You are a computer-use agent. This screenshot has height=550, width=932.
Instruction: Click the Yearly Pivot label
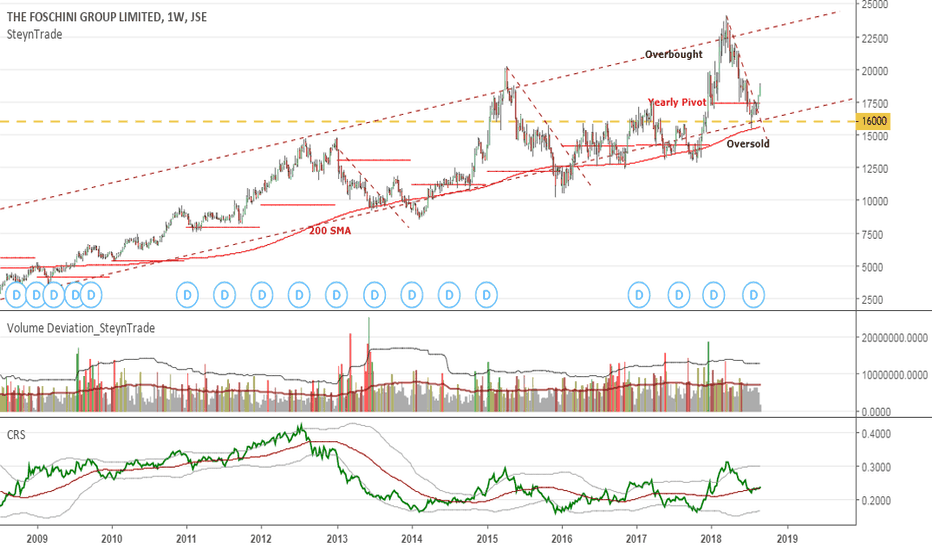677,102
